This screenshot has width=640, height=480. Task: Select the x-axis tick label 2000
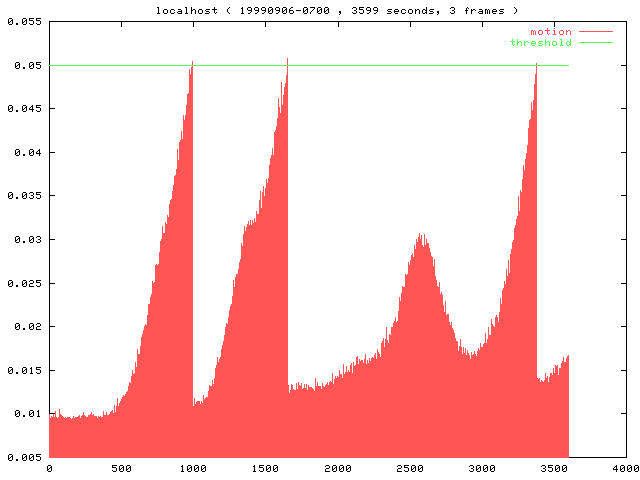(x=337, y=468)
